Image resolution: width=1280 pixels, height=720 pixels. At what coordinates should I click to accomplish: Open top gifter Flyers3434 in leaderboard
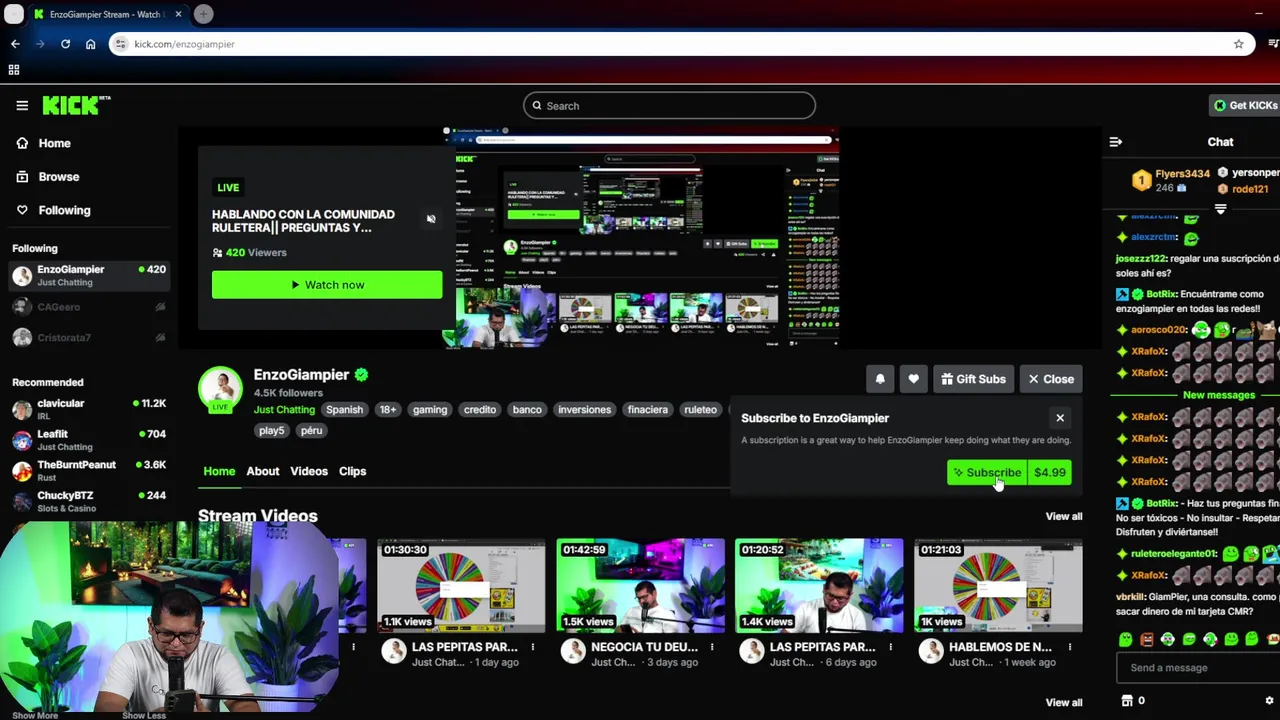pyautogui.click(x=1172, y=180)
